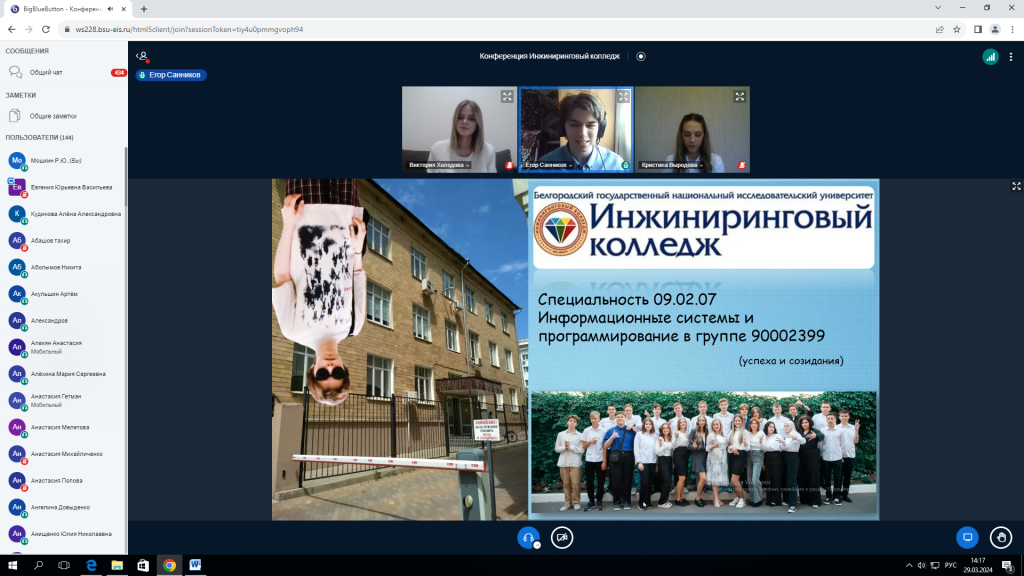Click the Егор Санников talking indicator

coord(171,75)
